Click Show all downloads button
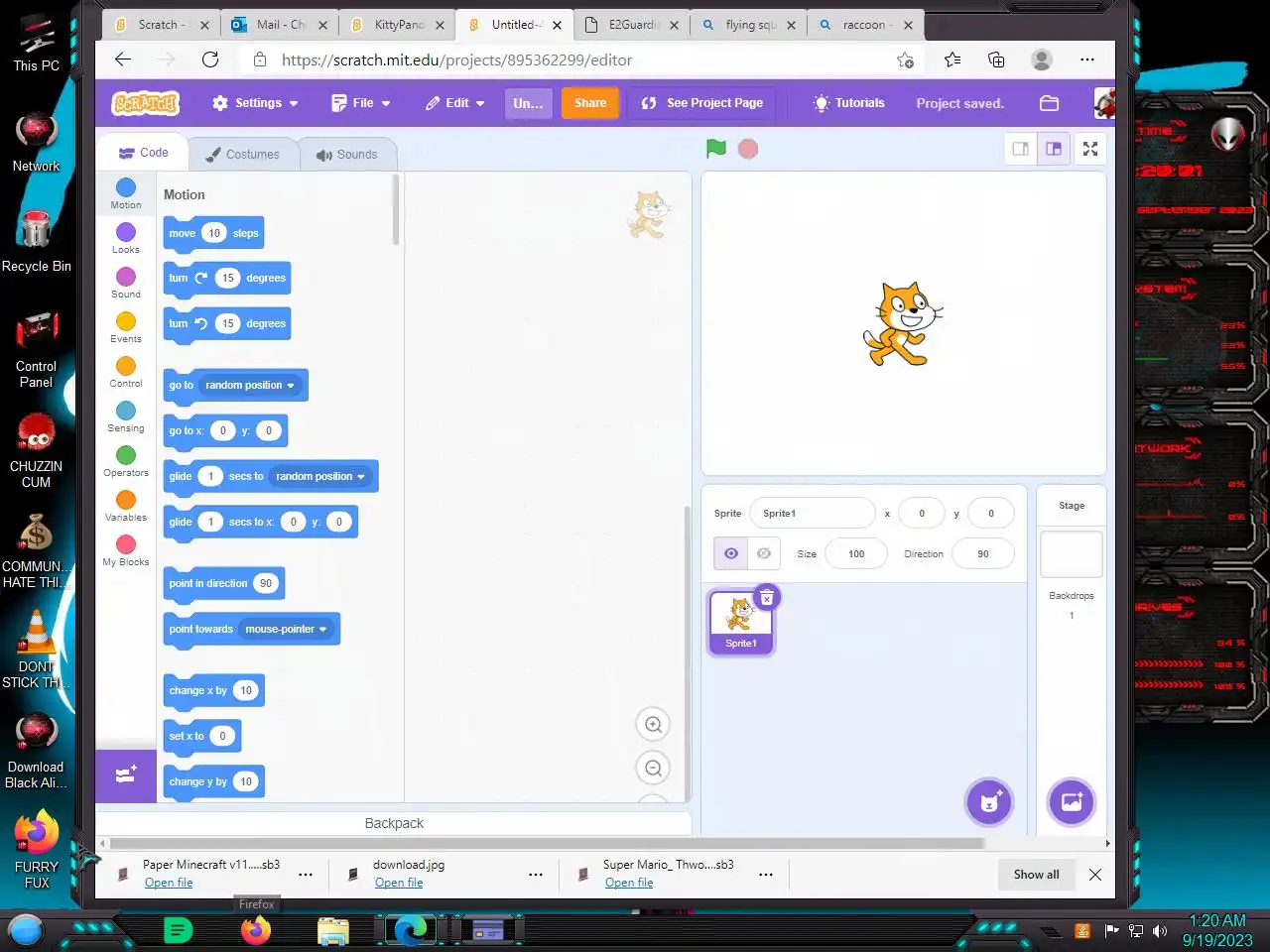The height and width of the screenshot is (952, 1270). click(1036, 875)
